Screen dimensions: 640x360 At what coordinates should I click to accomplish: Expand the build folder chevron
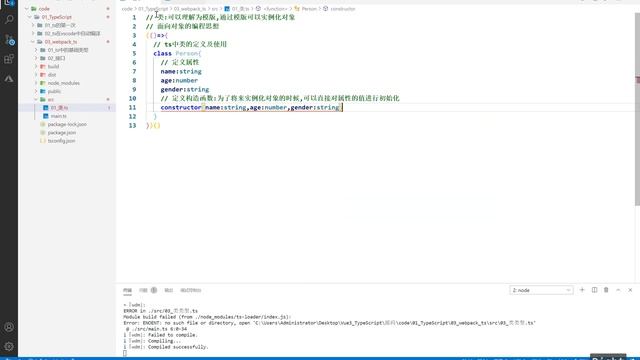(36, 67)
